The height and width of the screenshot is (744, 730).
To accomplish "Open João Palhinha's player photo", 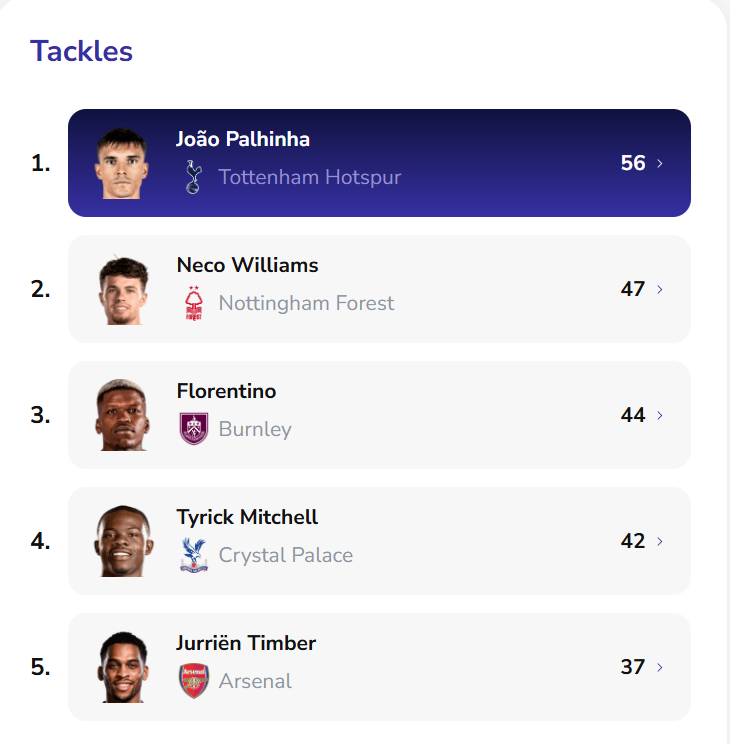I will [x=122, y=163].
